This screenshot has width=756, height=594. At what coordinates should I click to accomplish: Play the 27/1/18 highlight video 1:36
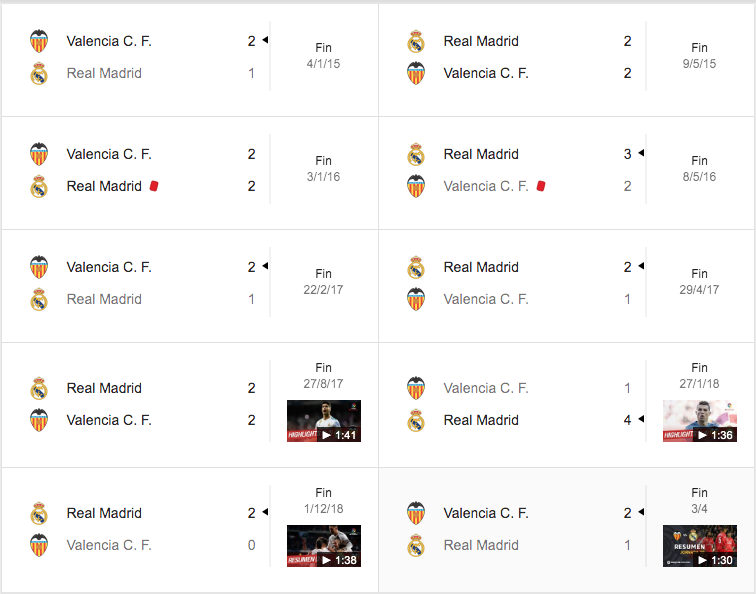(700, 421)
